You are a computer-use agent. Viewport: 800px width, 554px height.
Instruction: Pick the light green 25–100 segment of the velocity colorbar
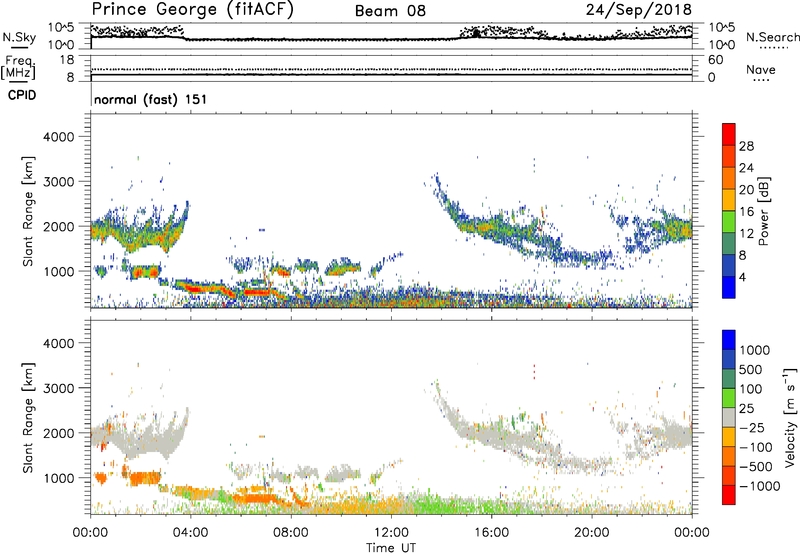point(729,398)
